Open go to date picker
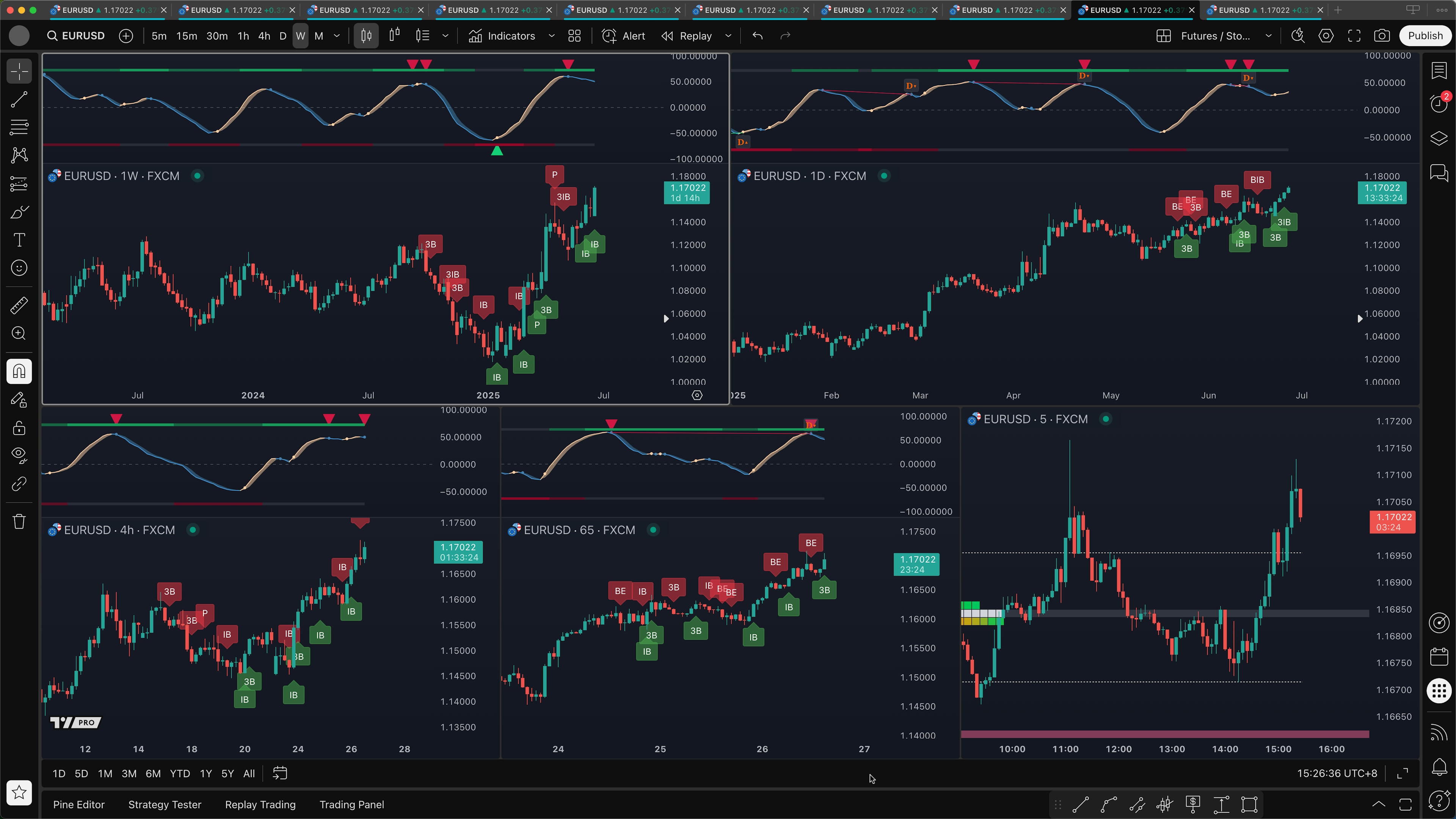Viewport: 1456px width, 819px height. pyautogui.click(x=280, y=773)
